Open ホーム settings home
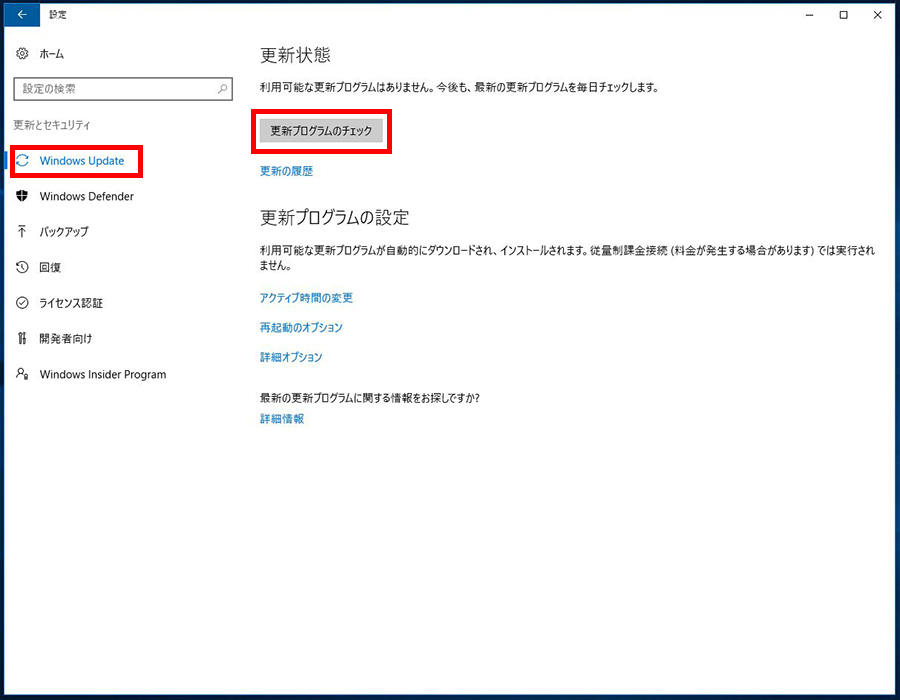This screenshot has width=900, height=700. point(52,54)
